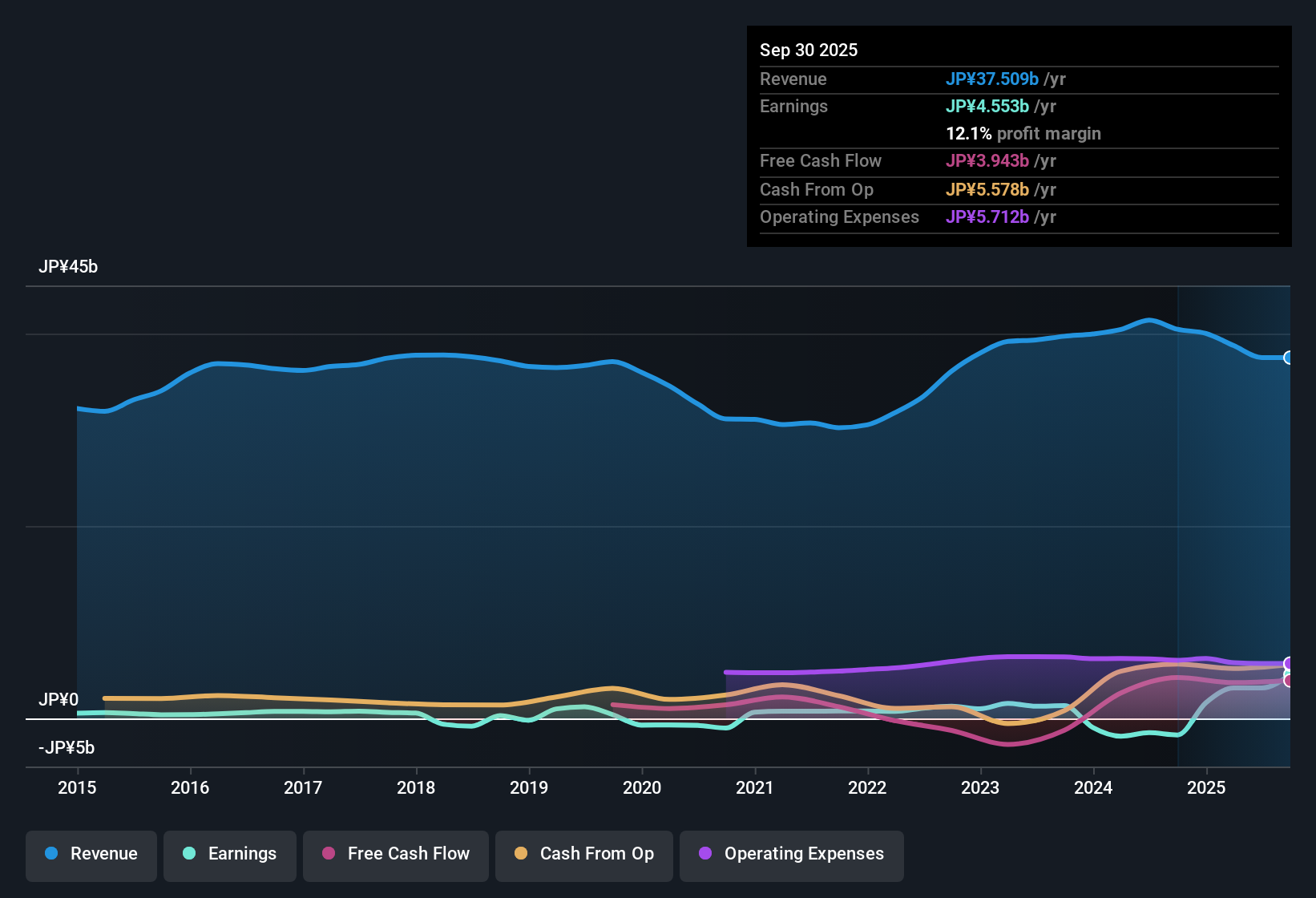
Task: Select the 12.1% profit margin row
Action: 1023,133
